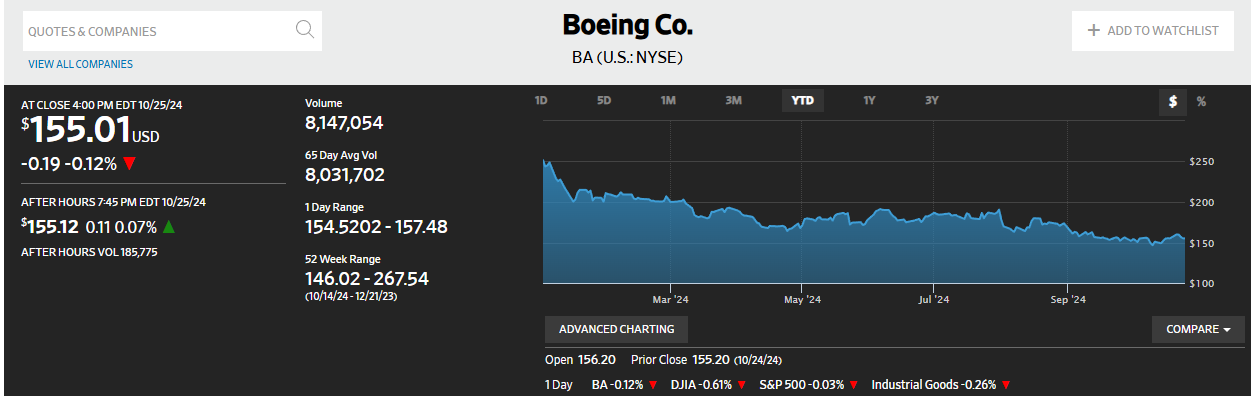Click the red down arrow beside -0.12%

[131, 163]
